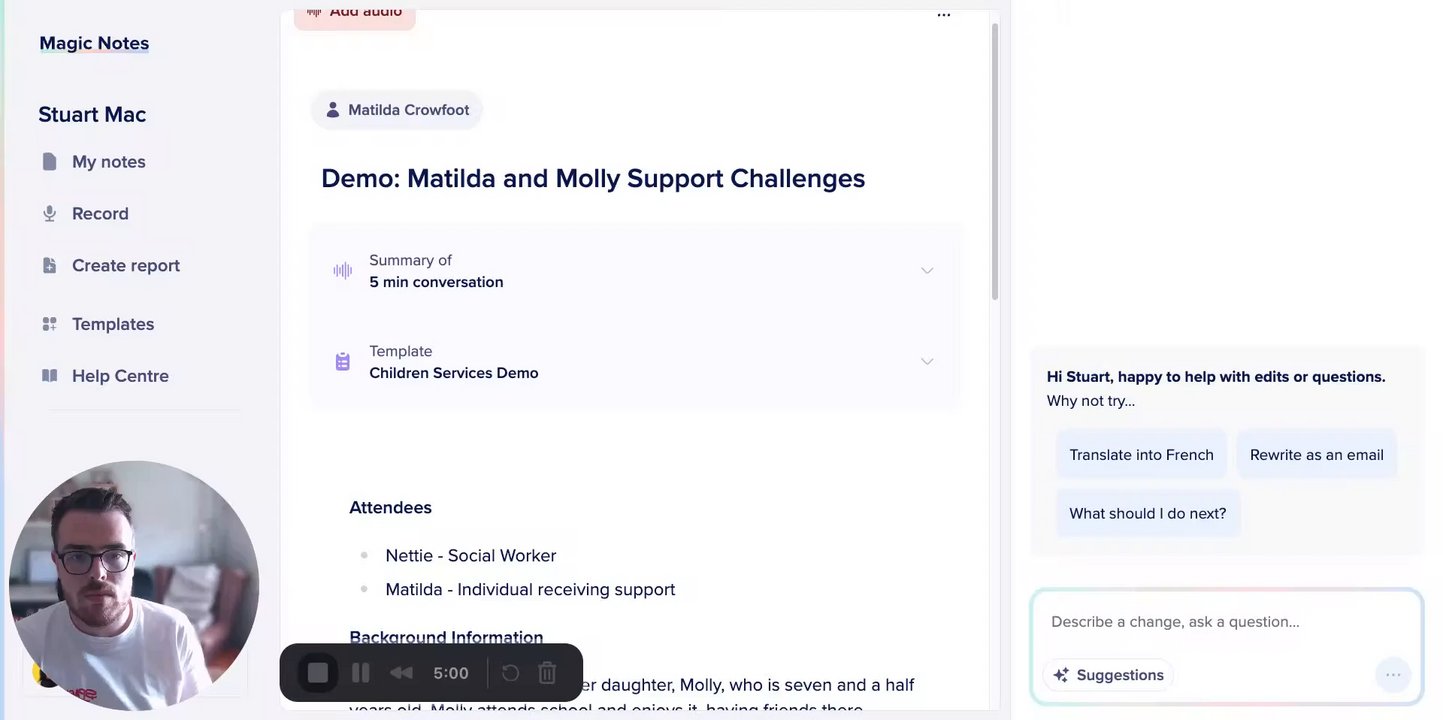
Task: Expand the Summary of 5 min conversation chevron
Action: pos(927,271)
